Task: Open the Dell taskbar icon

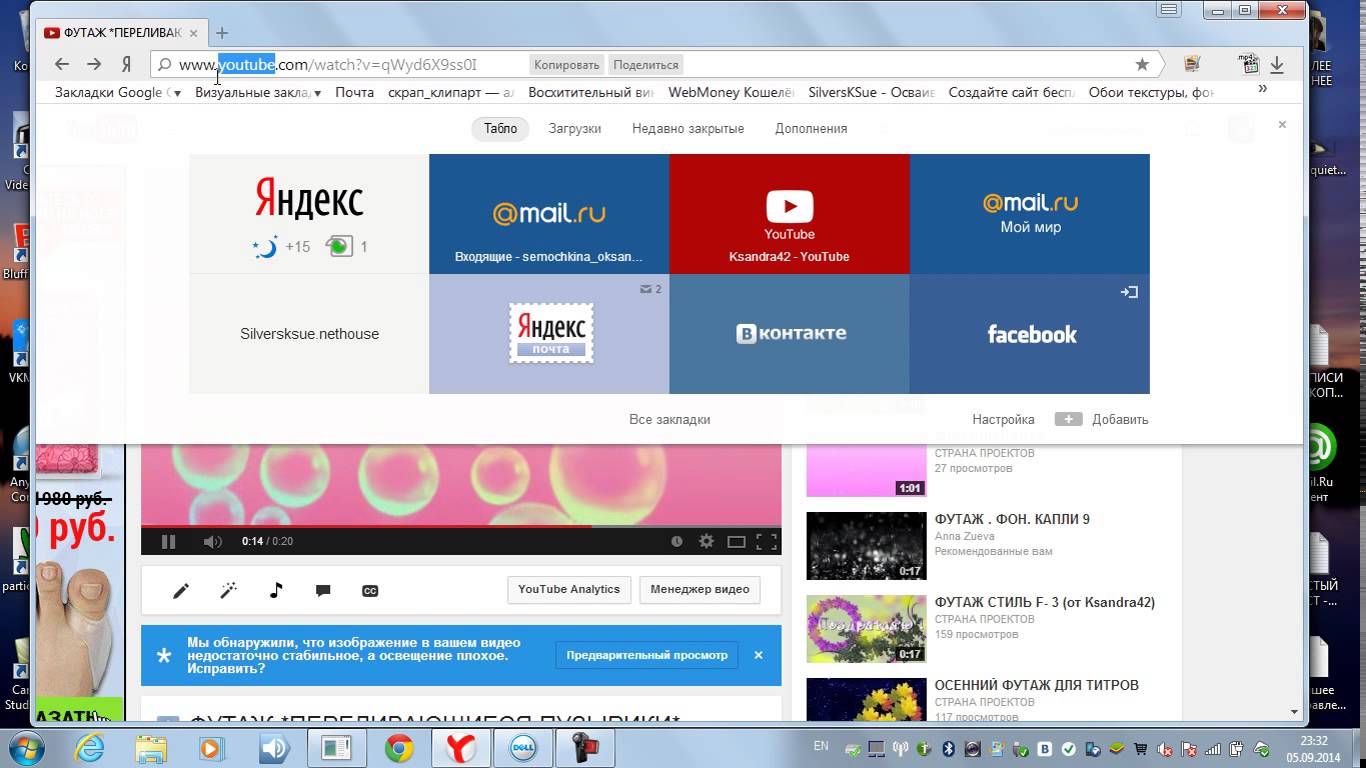Action: point(522,748)
